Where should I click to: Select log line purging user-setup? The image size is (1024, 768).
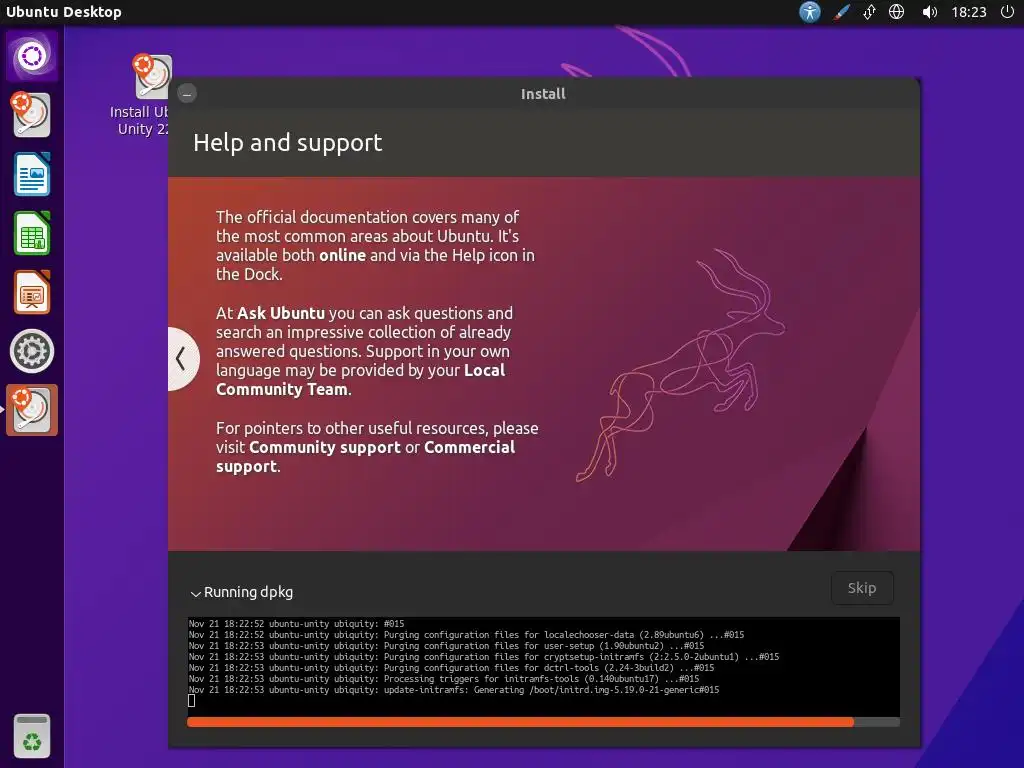pyautogui.click(x=446, y=646)
